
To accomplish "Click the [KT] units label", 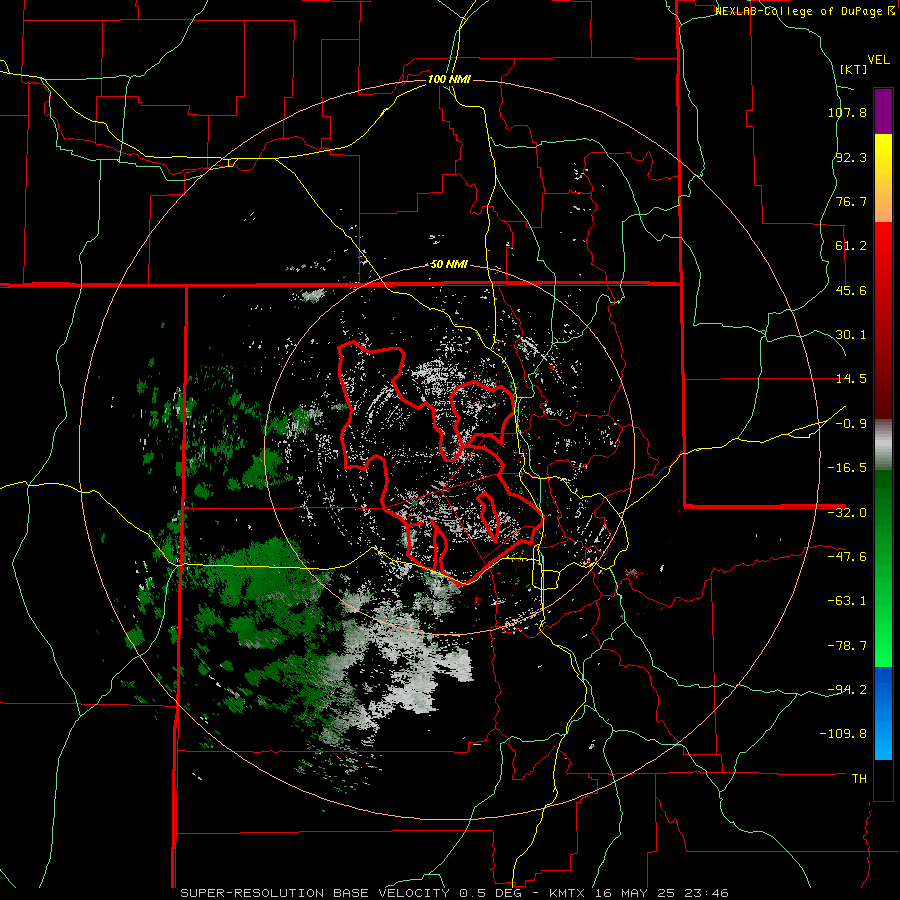I will [x=853, y=69].
